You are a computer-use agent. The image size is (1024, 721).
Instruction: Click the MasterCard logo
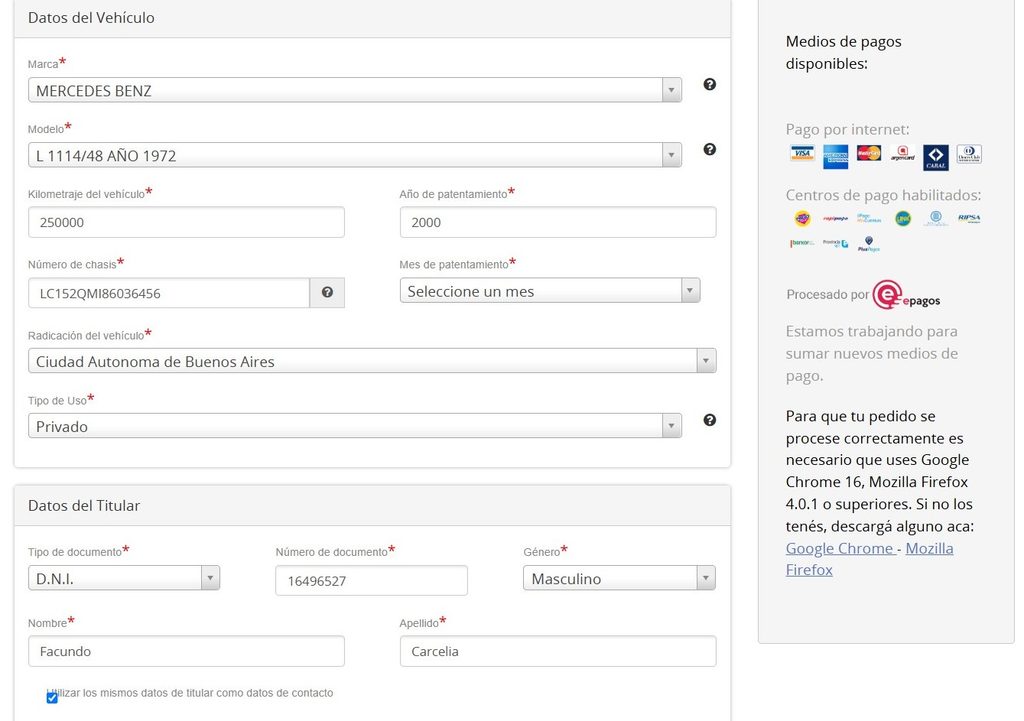pos(869,153)
